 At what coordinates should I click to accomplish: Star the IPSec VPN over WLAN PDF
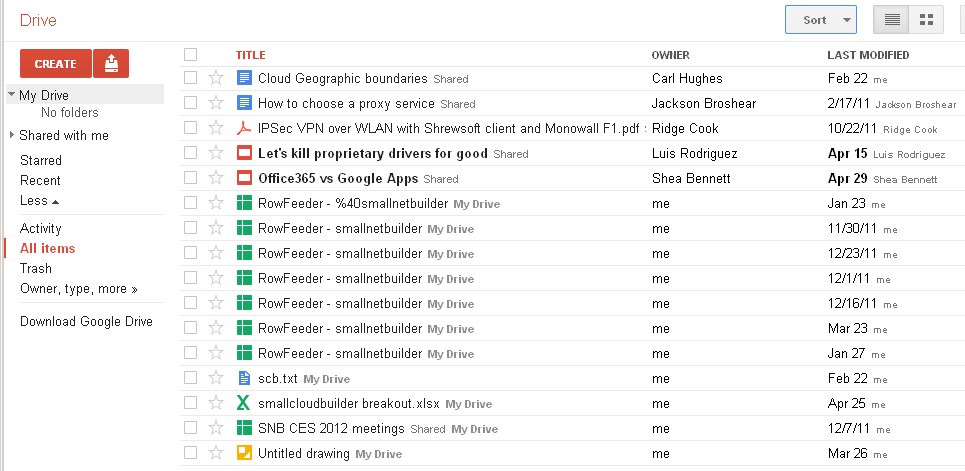point(215,128)
